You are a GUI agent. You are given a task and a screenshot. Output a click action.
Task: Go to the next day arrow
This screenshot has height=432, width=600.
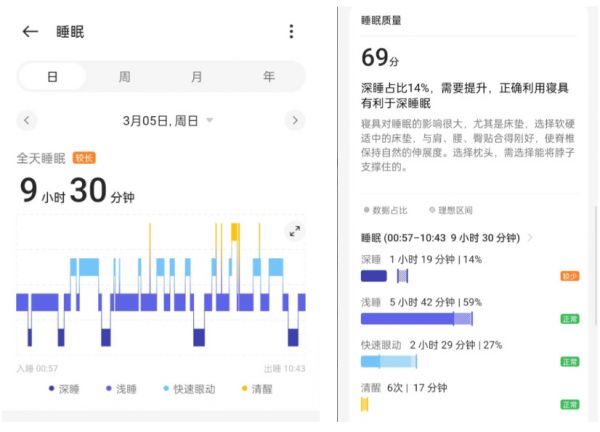[294, 120]
